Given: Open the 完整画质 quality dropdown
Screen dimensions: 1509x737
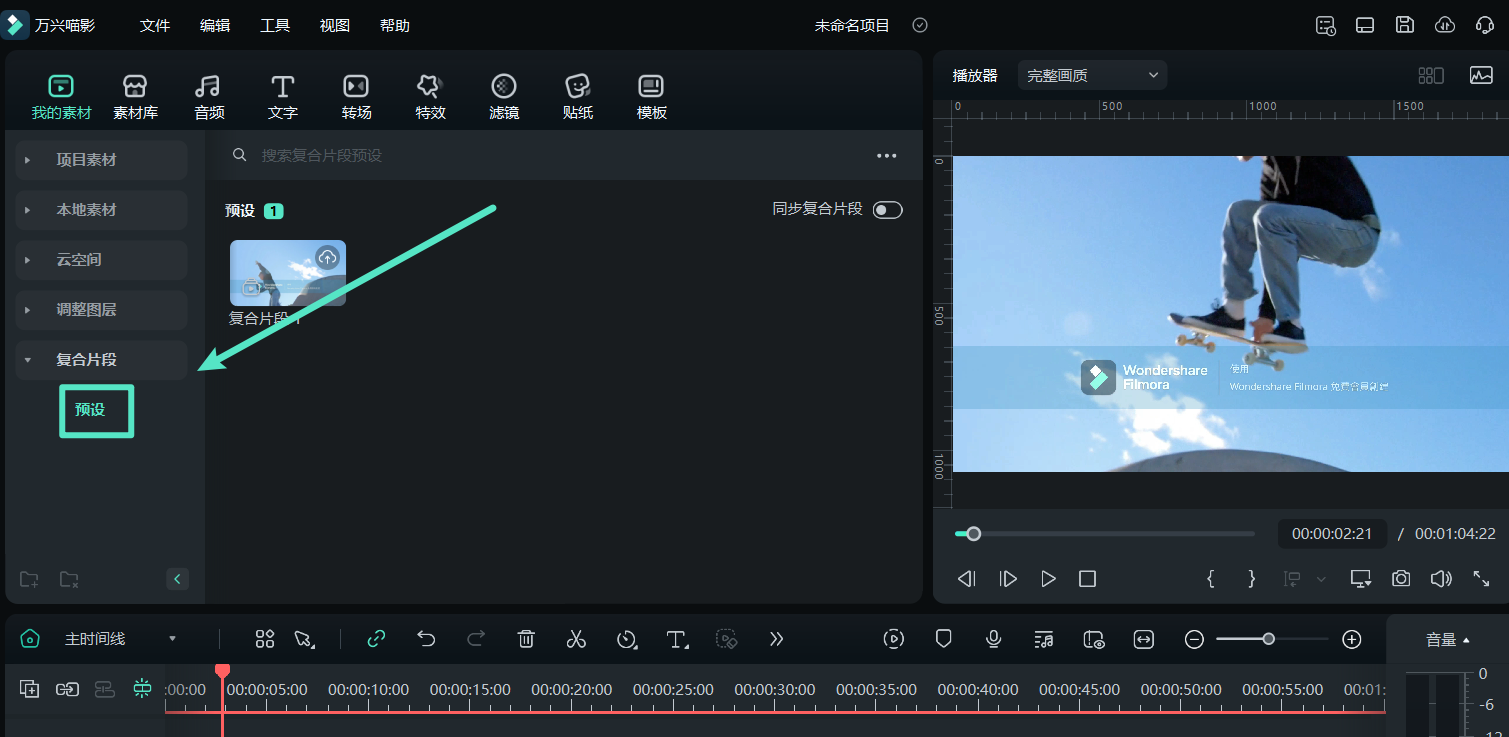Looking at the screenshot, I should click(1090, 74).
